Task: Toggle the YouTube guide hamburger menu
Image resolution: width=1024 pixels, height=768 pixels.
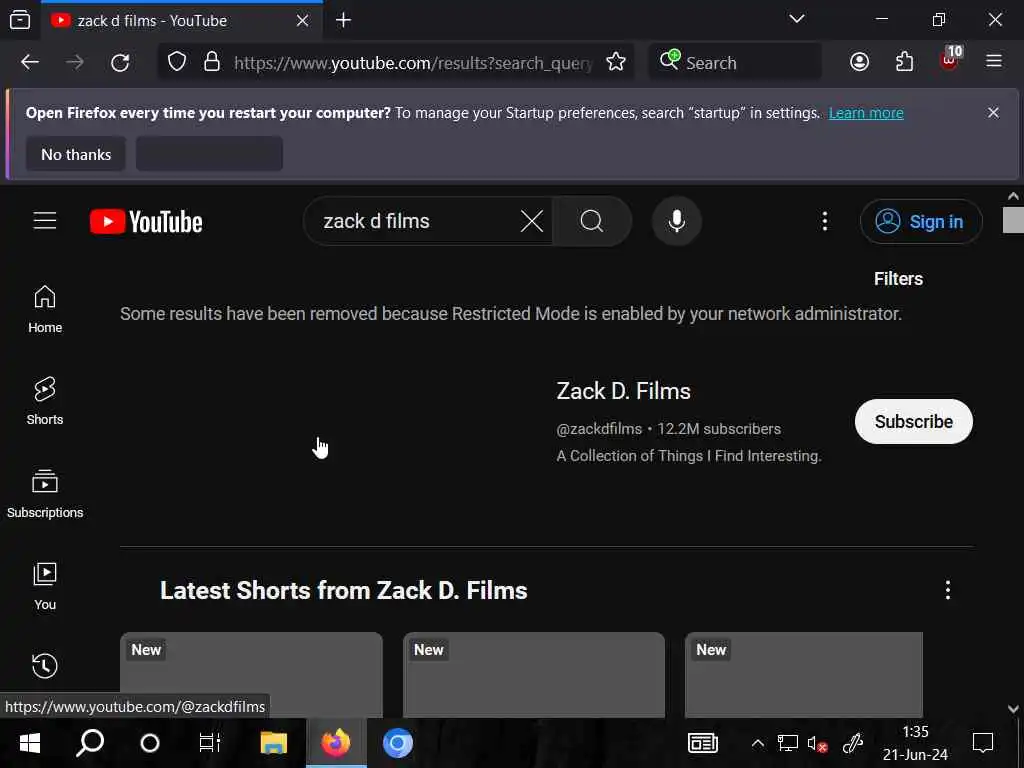Action: point(45,221)
